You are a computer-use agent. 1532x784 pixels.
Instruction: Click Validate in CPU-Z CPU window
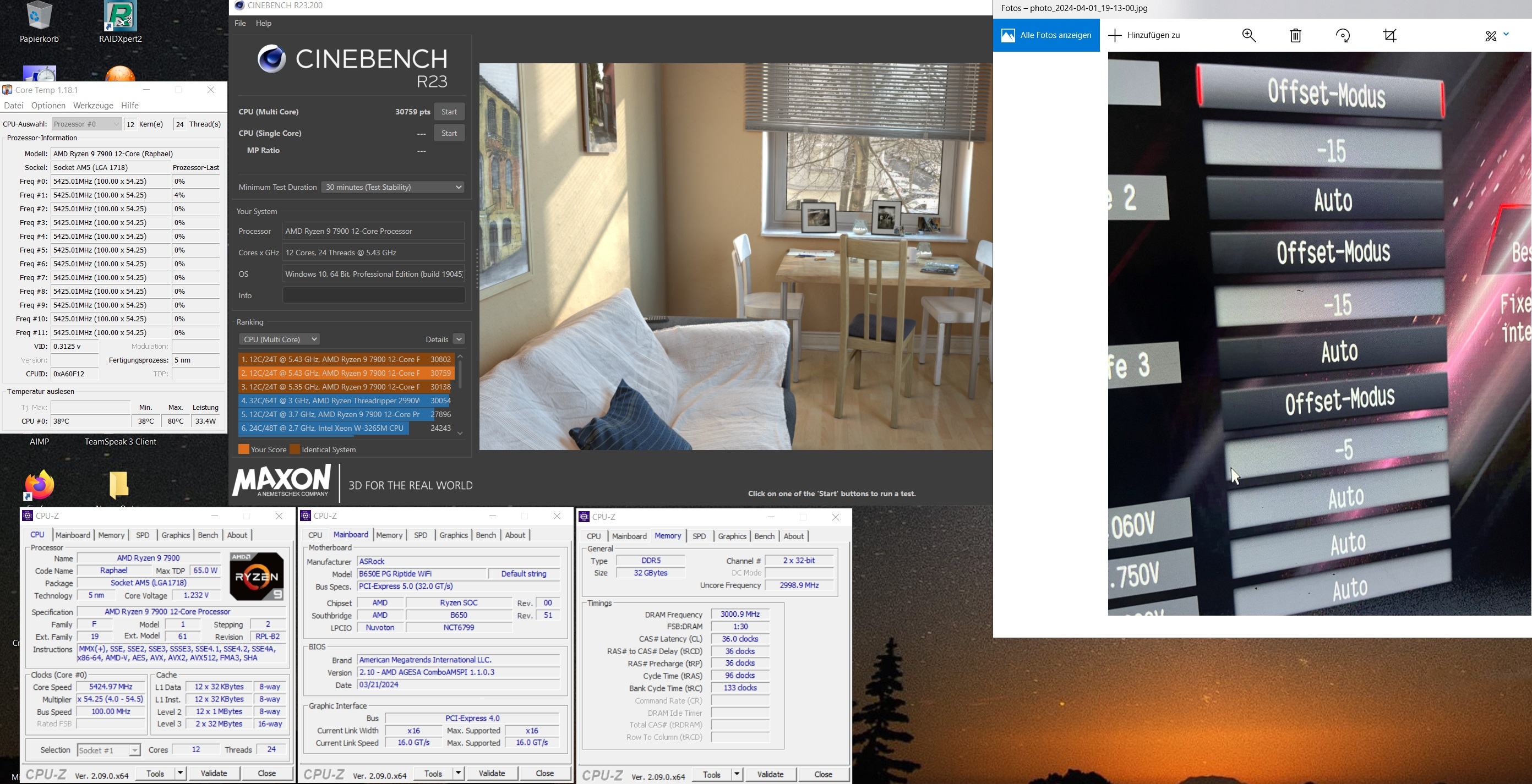point(214,772)
